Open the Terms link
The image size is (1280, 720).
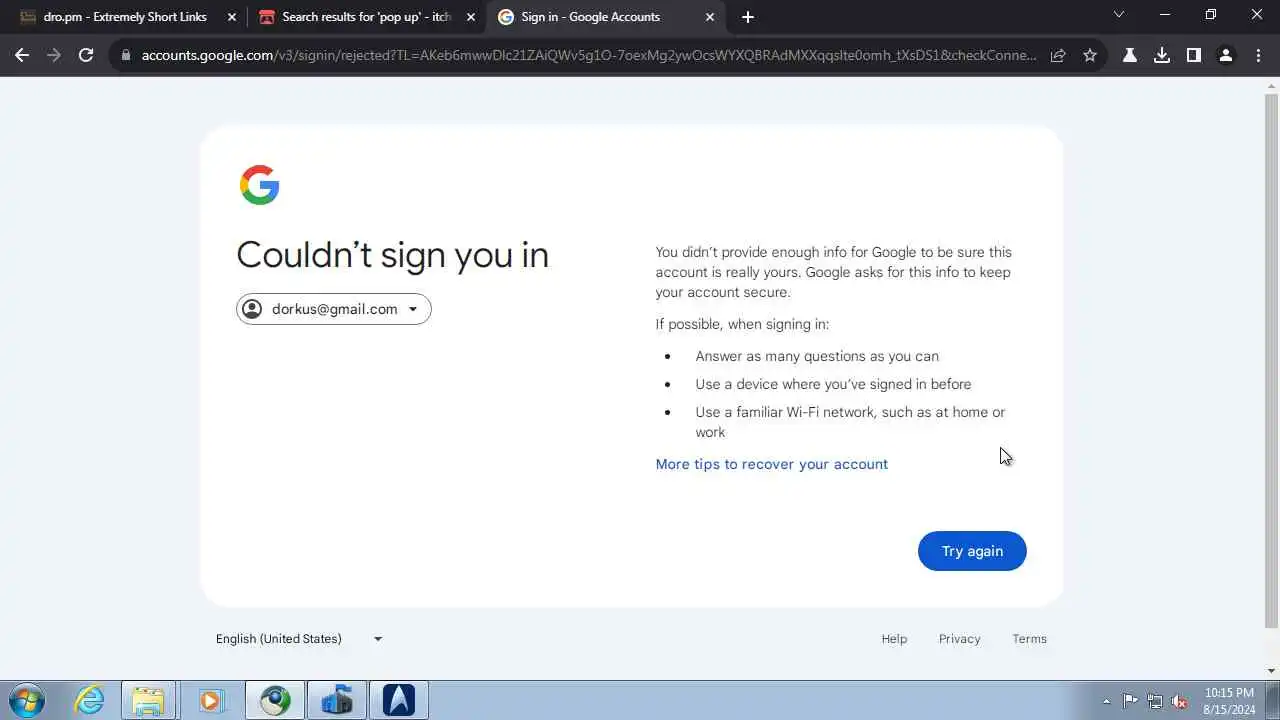[1029, 639]
